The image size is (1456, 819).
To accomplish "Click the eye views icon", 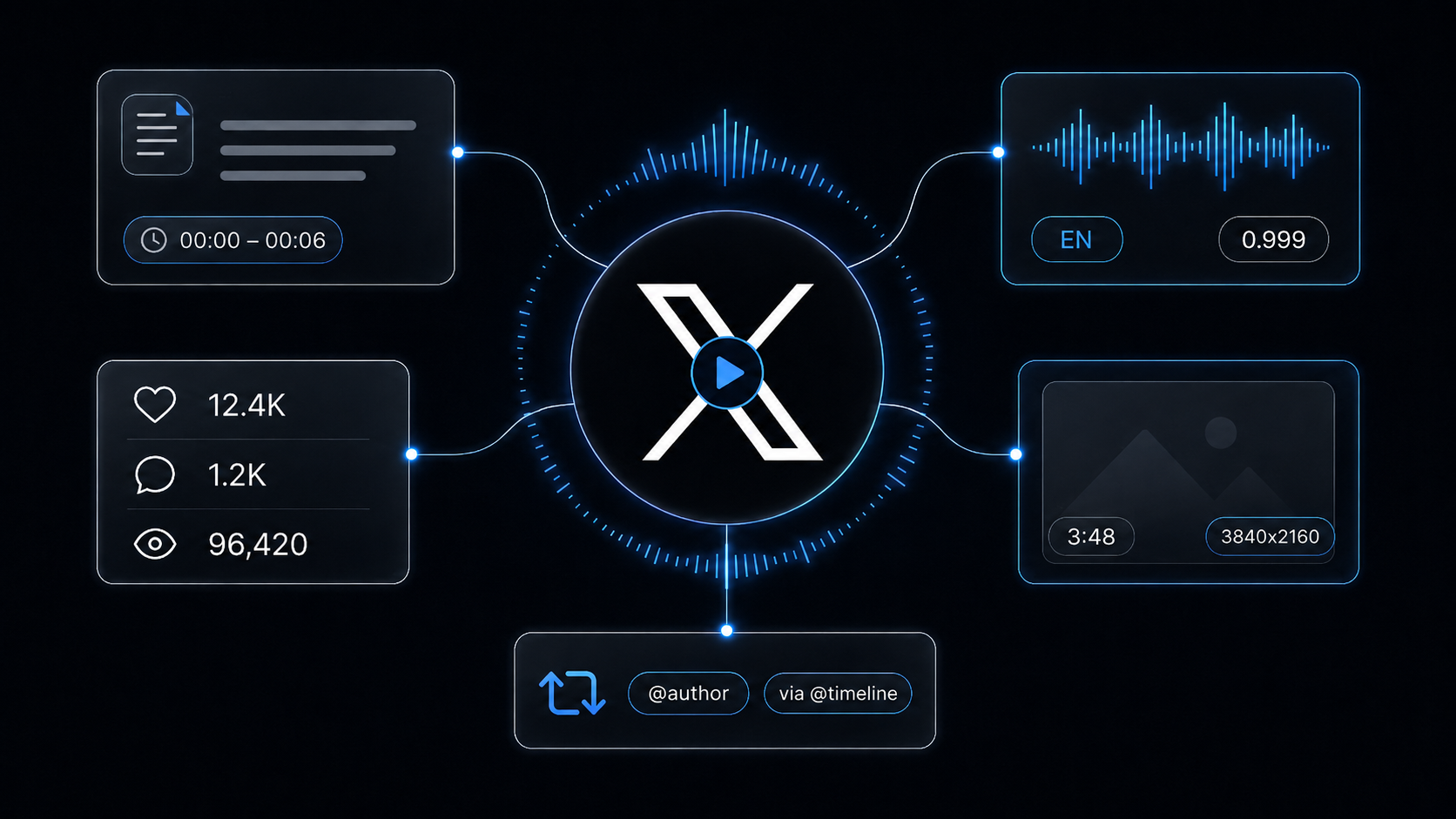I will (155, 545).
